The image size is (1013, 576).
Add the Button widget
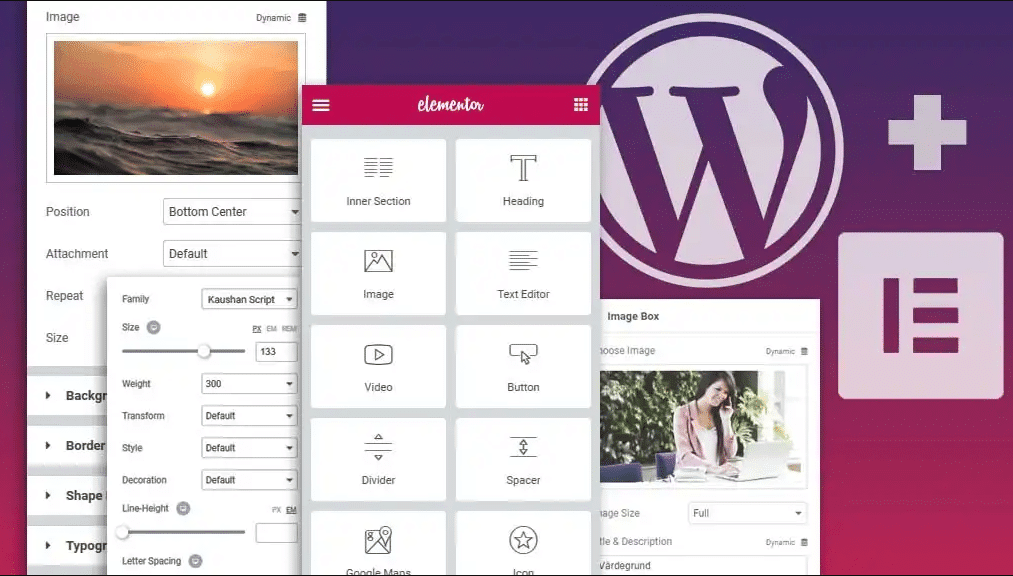pos(523,366)
